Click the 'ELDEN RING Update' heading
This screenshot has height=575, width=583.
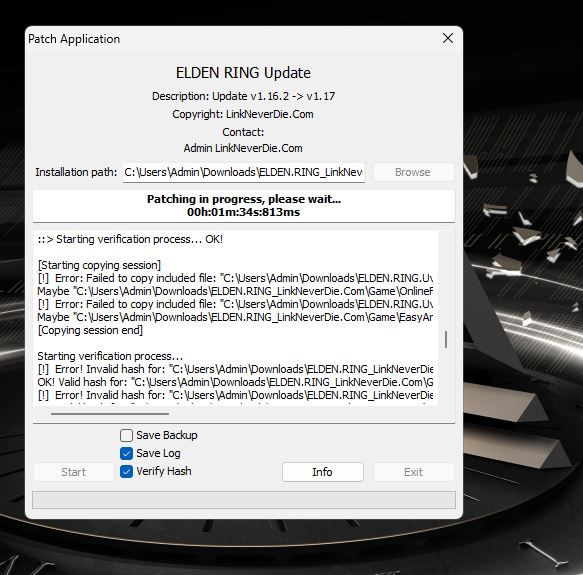click(x=243, y=73)
